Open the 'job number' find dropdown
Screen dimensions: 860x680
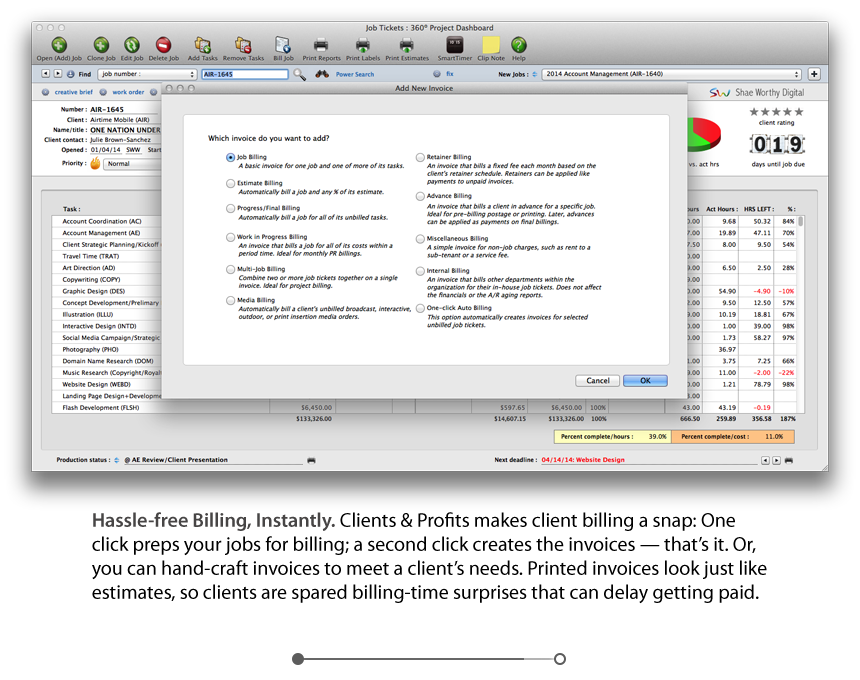click(147, 74)
